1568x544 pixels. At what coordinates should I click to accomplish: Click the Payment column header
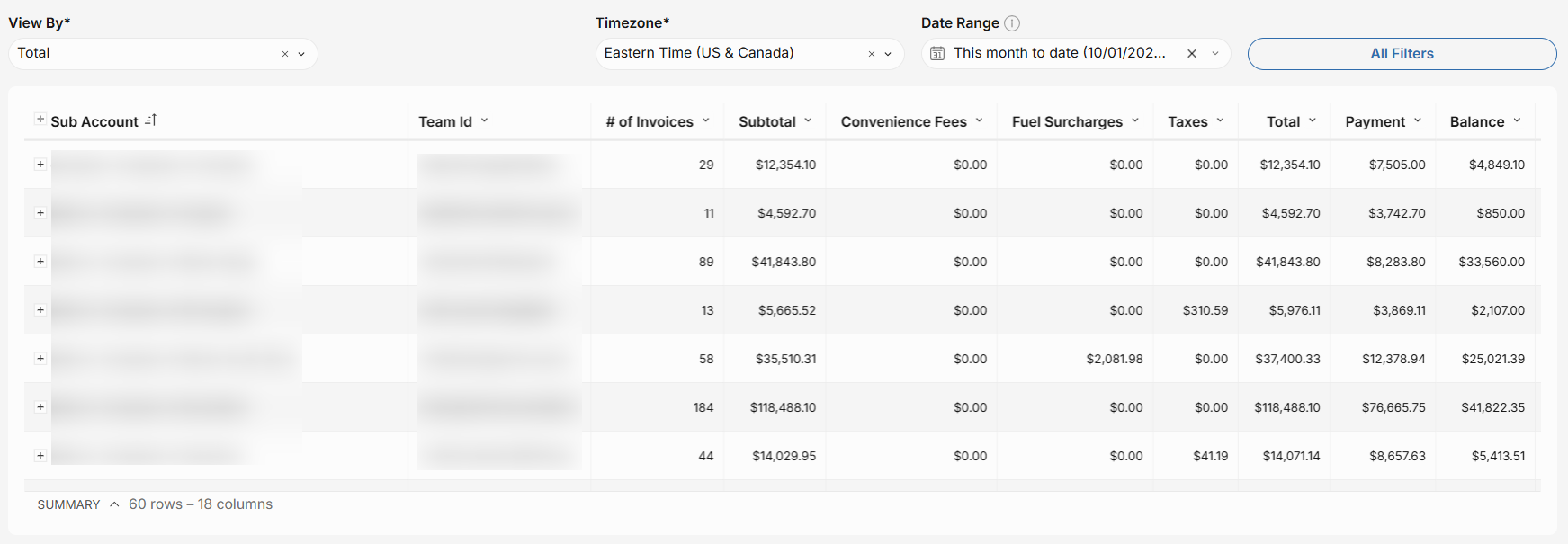point(1375,122)
